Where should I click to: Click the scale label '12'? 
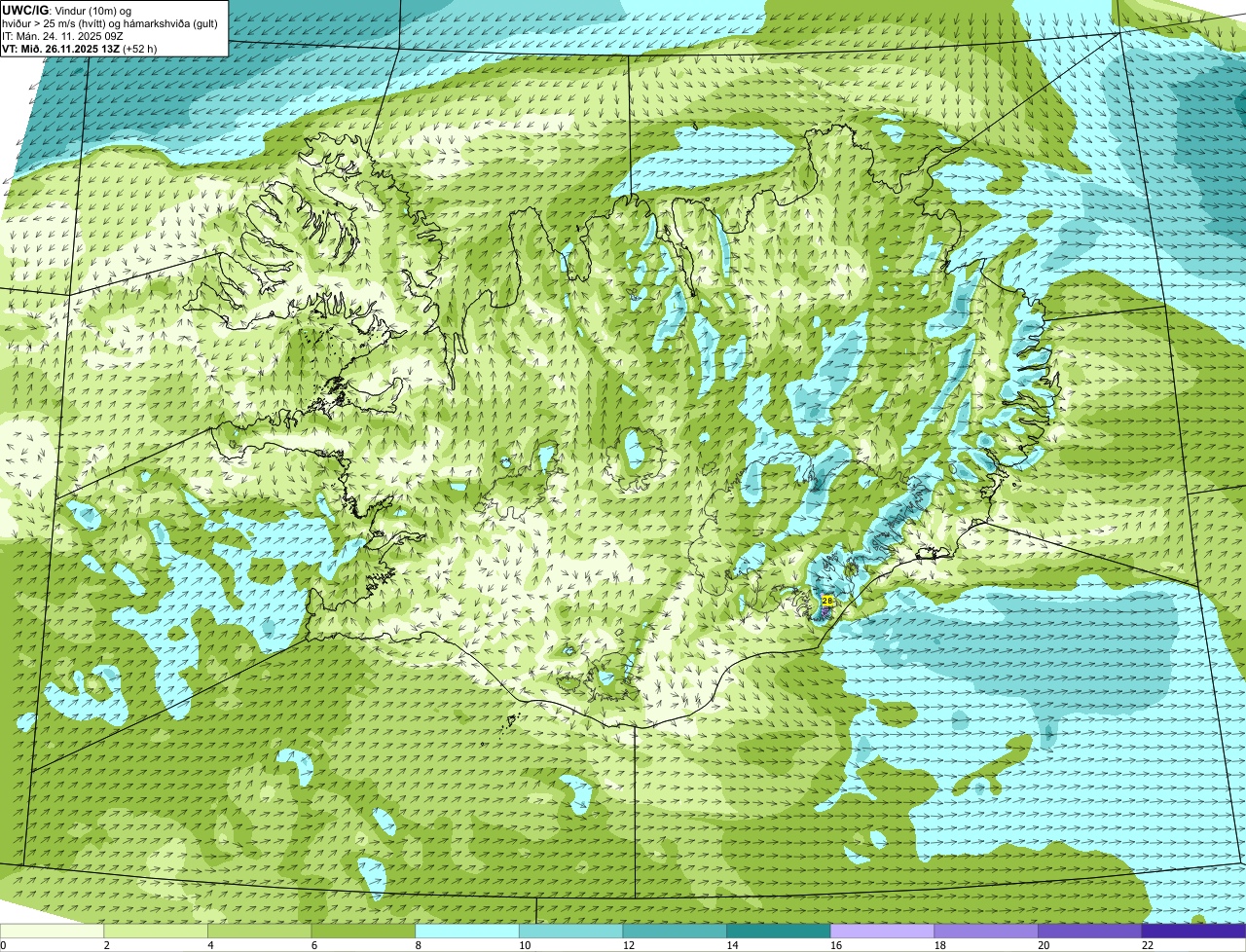(x=629, y=945)
